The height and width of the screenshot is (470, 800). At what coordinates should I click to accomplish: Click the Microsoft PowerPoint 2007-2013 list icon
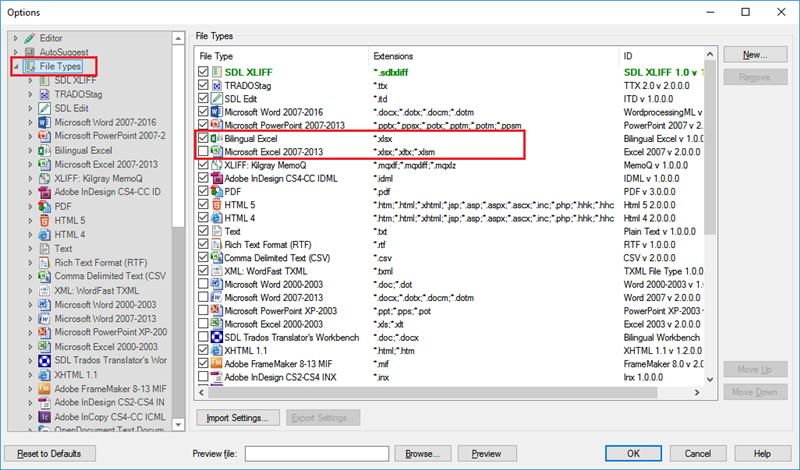point(217,125)
